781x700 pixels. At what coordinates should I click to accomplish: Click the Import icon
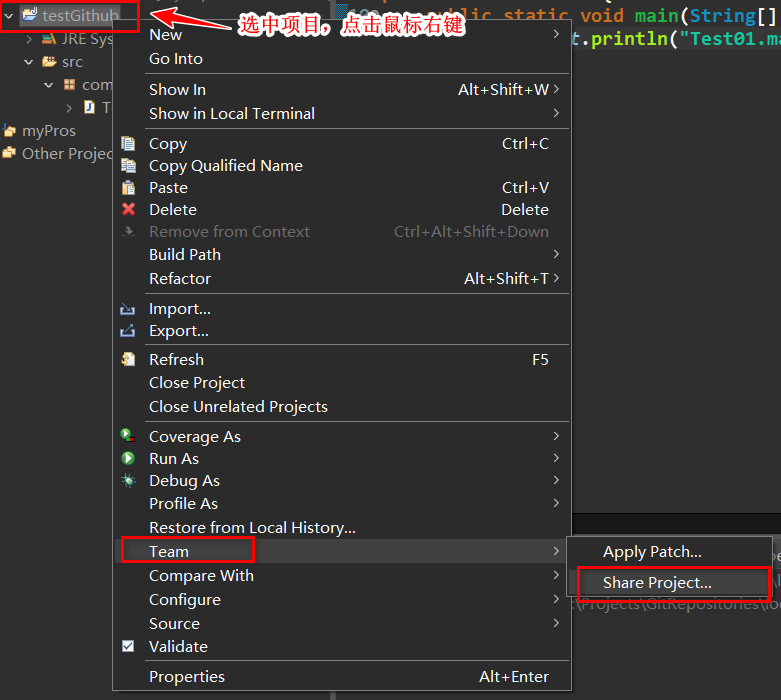pos(128,309)
